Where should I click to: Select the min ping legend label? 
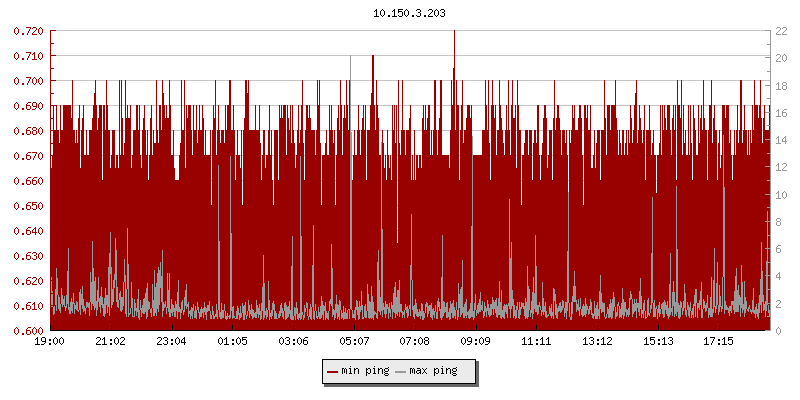pos(365,371)
